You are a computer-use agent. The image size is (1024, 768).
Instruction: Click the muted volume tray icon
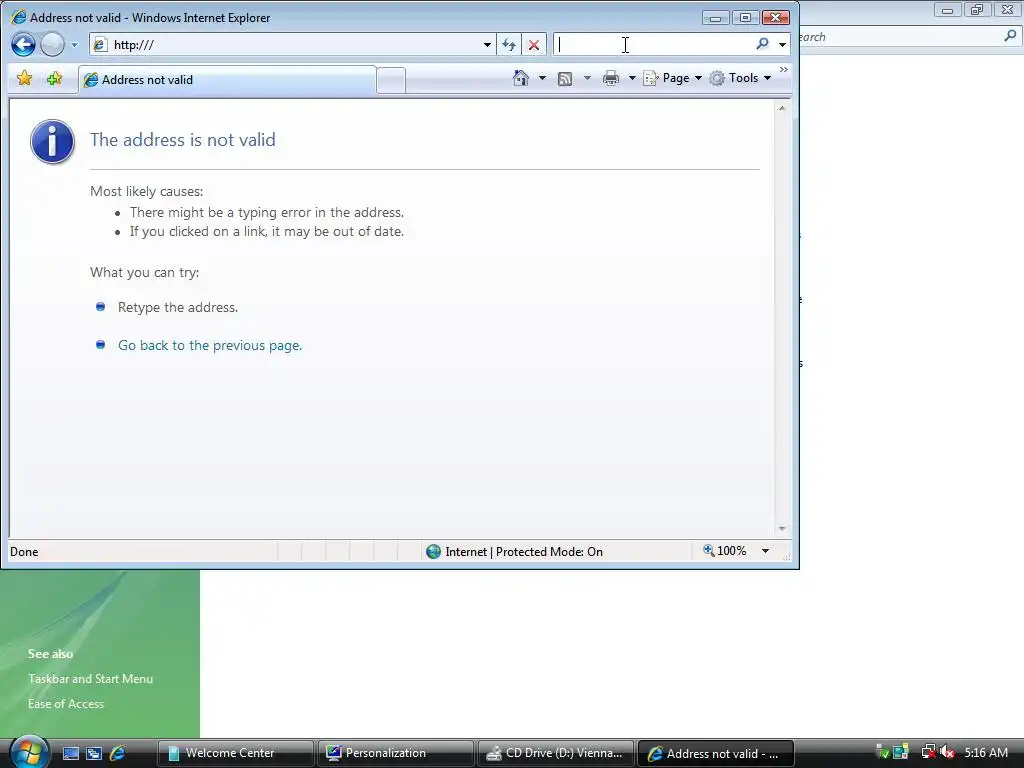948,752
